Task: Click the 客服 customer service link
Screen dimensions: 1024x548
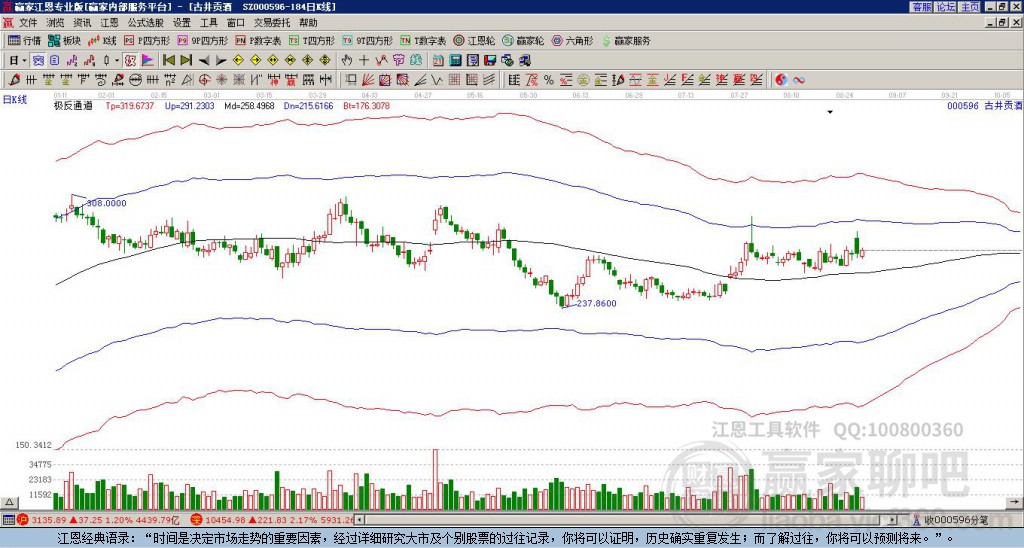Action: [x=921, y=7]
